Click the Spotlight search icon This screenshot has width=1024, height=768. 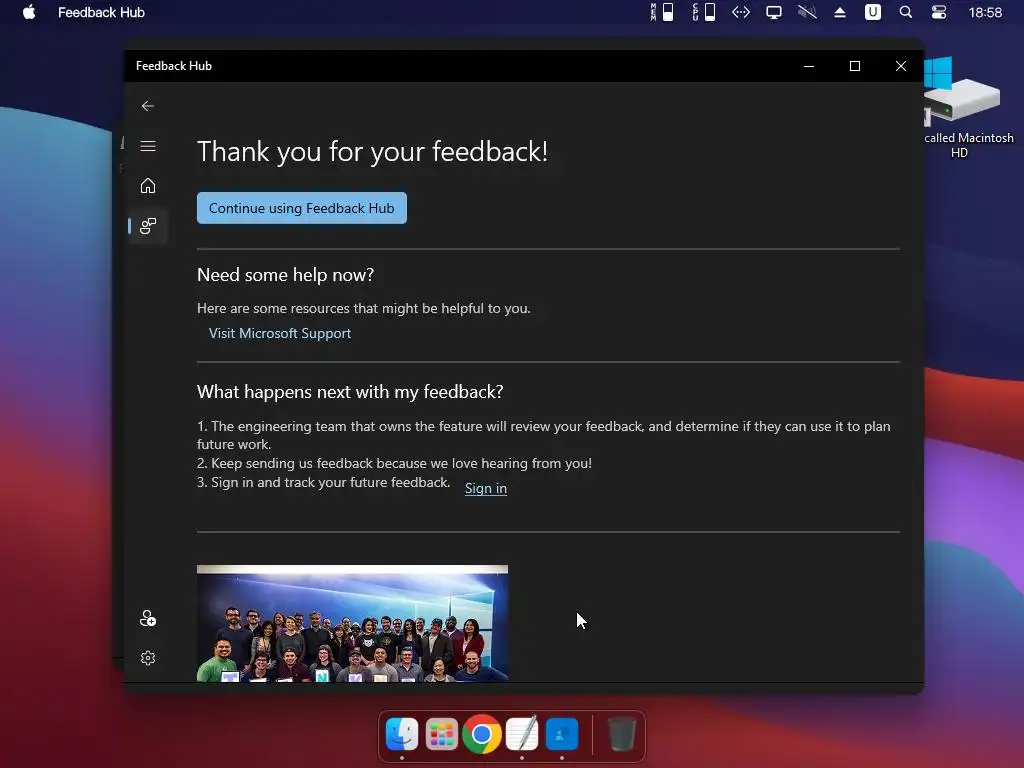[905, 12]
